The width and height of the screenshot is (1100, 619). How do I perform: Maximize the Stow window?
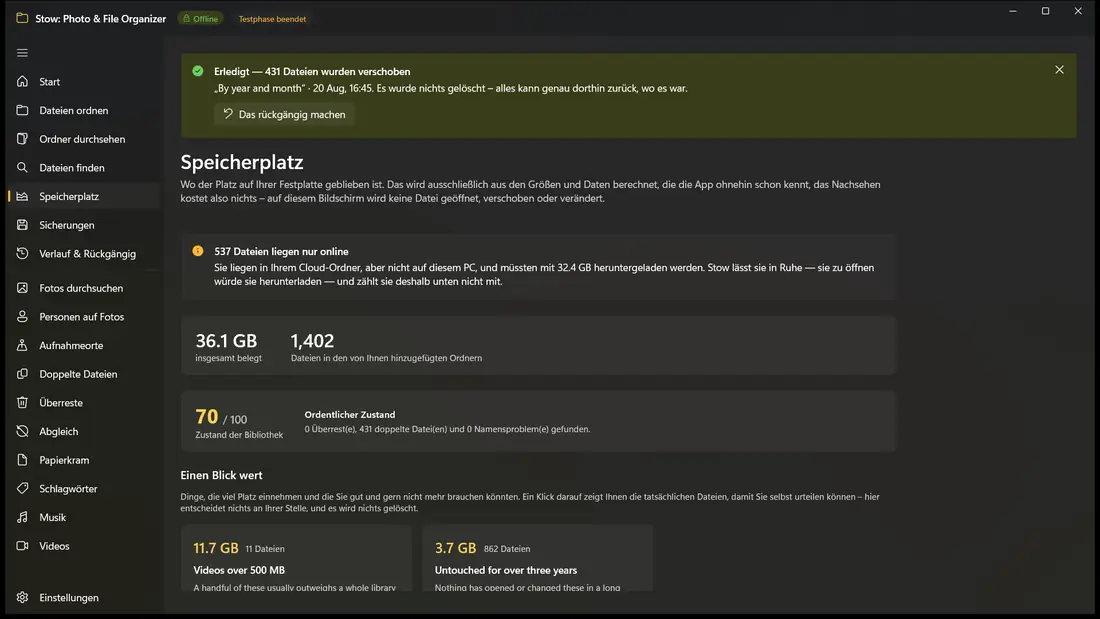tap(1045, 11)
